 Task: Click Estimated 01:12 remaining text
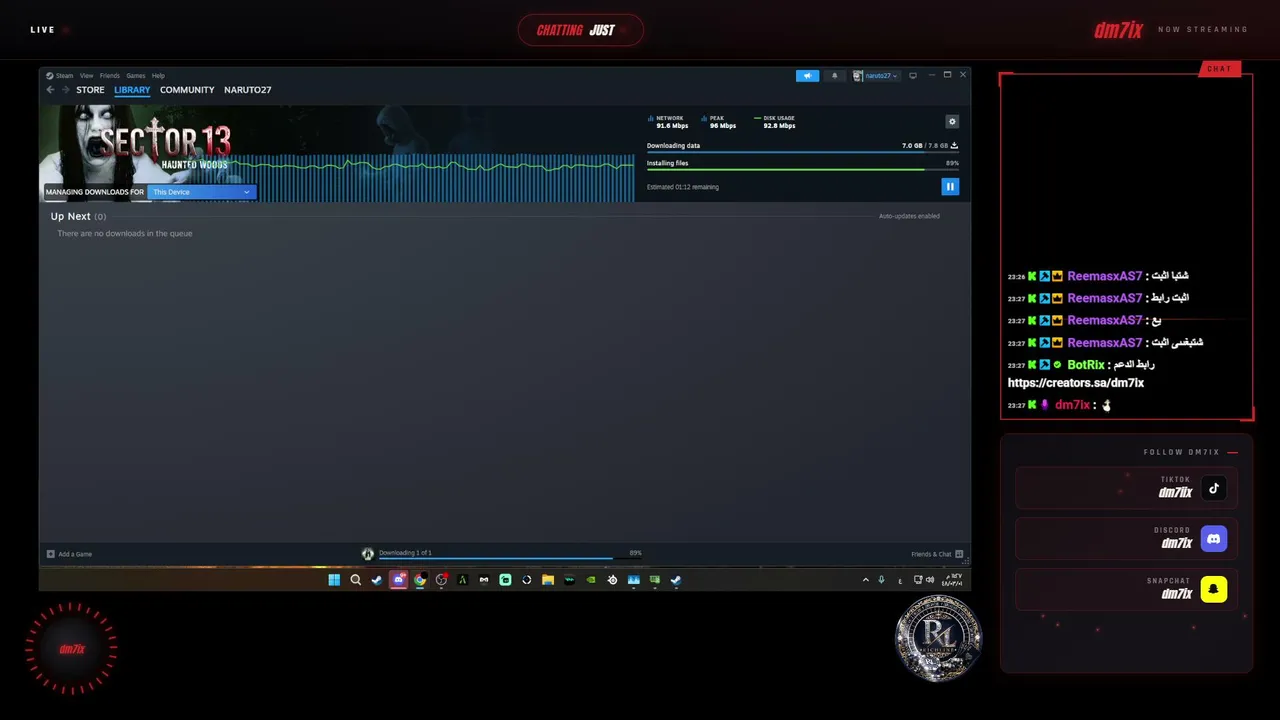[x=683, y=187]
